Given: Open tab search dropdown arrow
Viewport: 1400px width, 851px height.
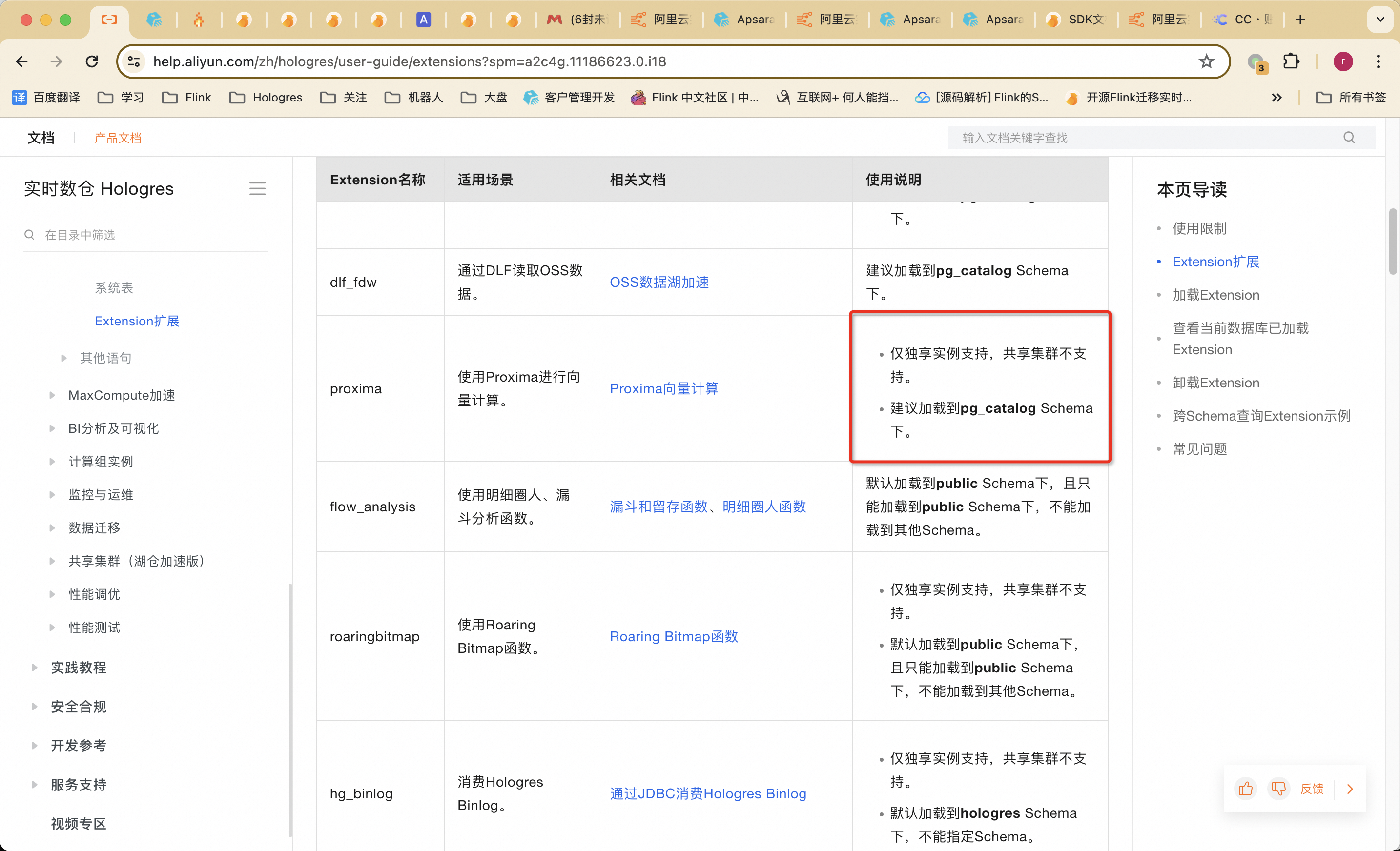Looking at the screenshot, I should [x=1380, y=20].
